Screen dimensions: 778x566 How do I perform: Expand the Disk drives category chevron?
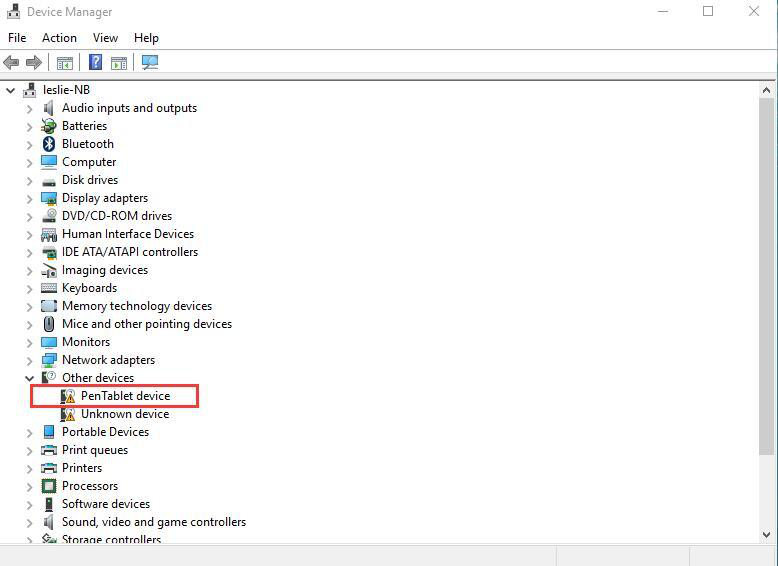[29, 181]
